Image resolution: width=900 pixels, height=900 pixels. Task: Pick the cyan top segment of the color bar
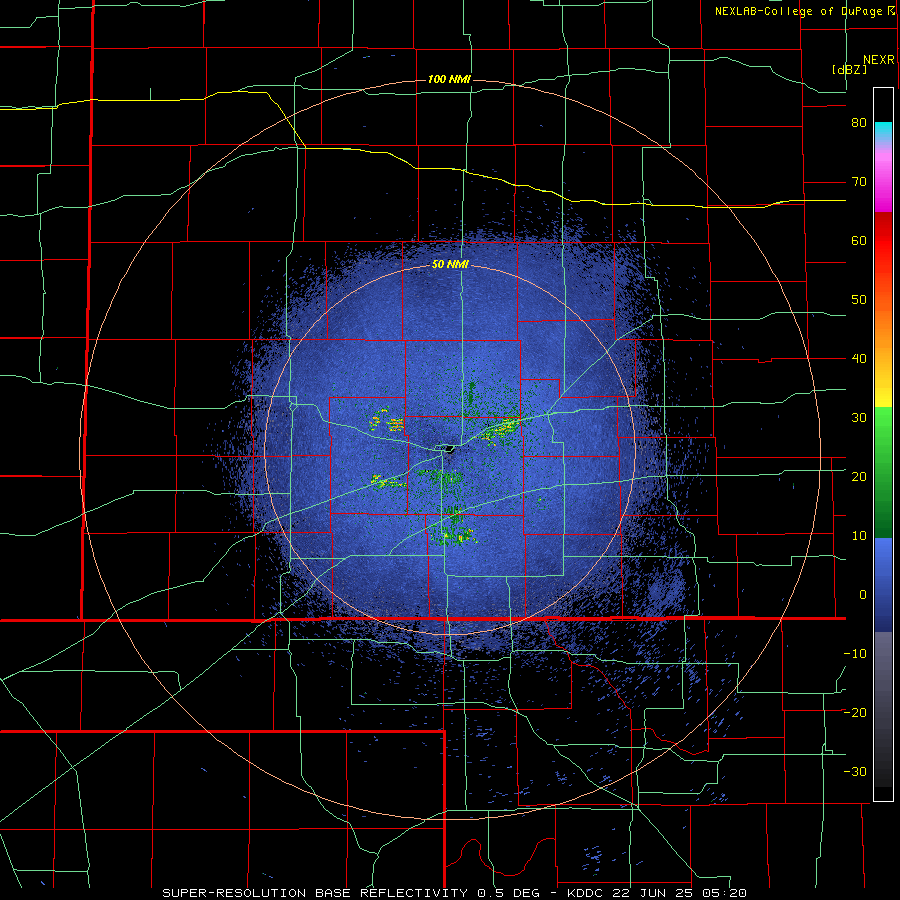click(x=883, y=132)
